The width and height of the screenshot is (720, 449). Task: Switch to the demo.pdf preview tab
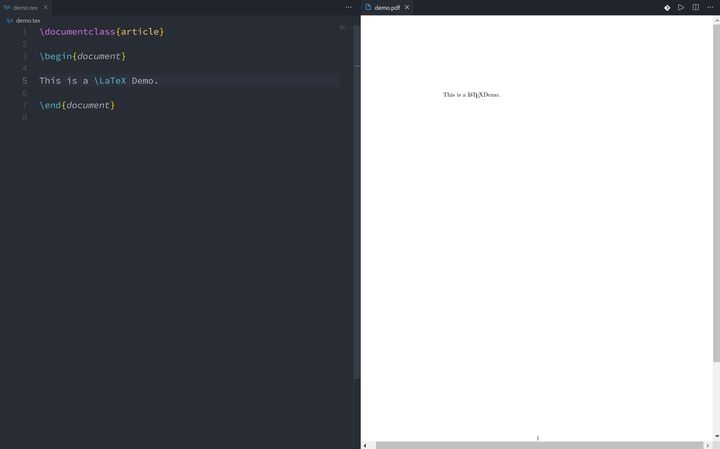387,7
